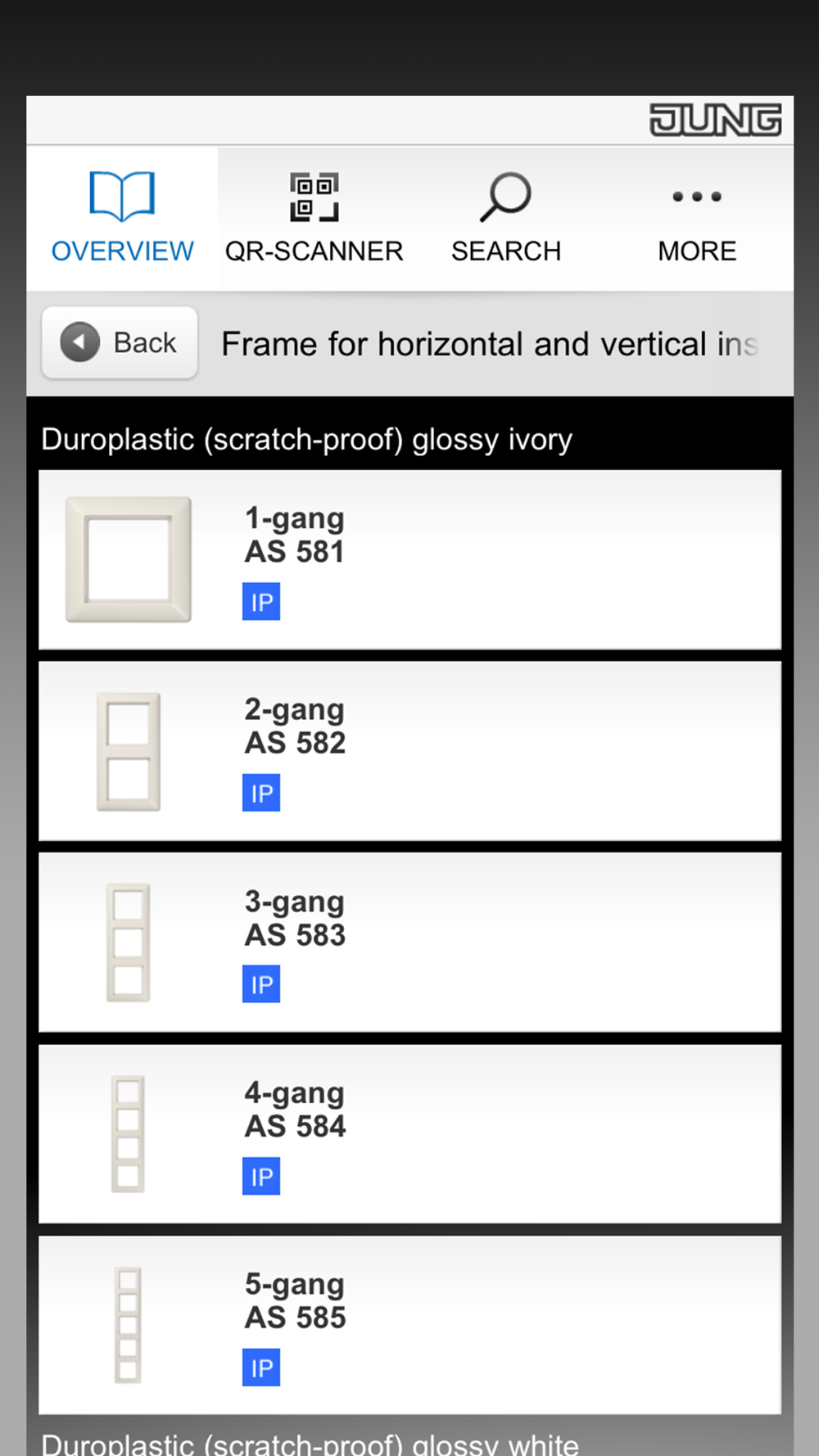Screen dimensions: 819x1456
Task: Select the 1-gang frame thumbnail
Action: pyautogui.click(x=129, y=559)
